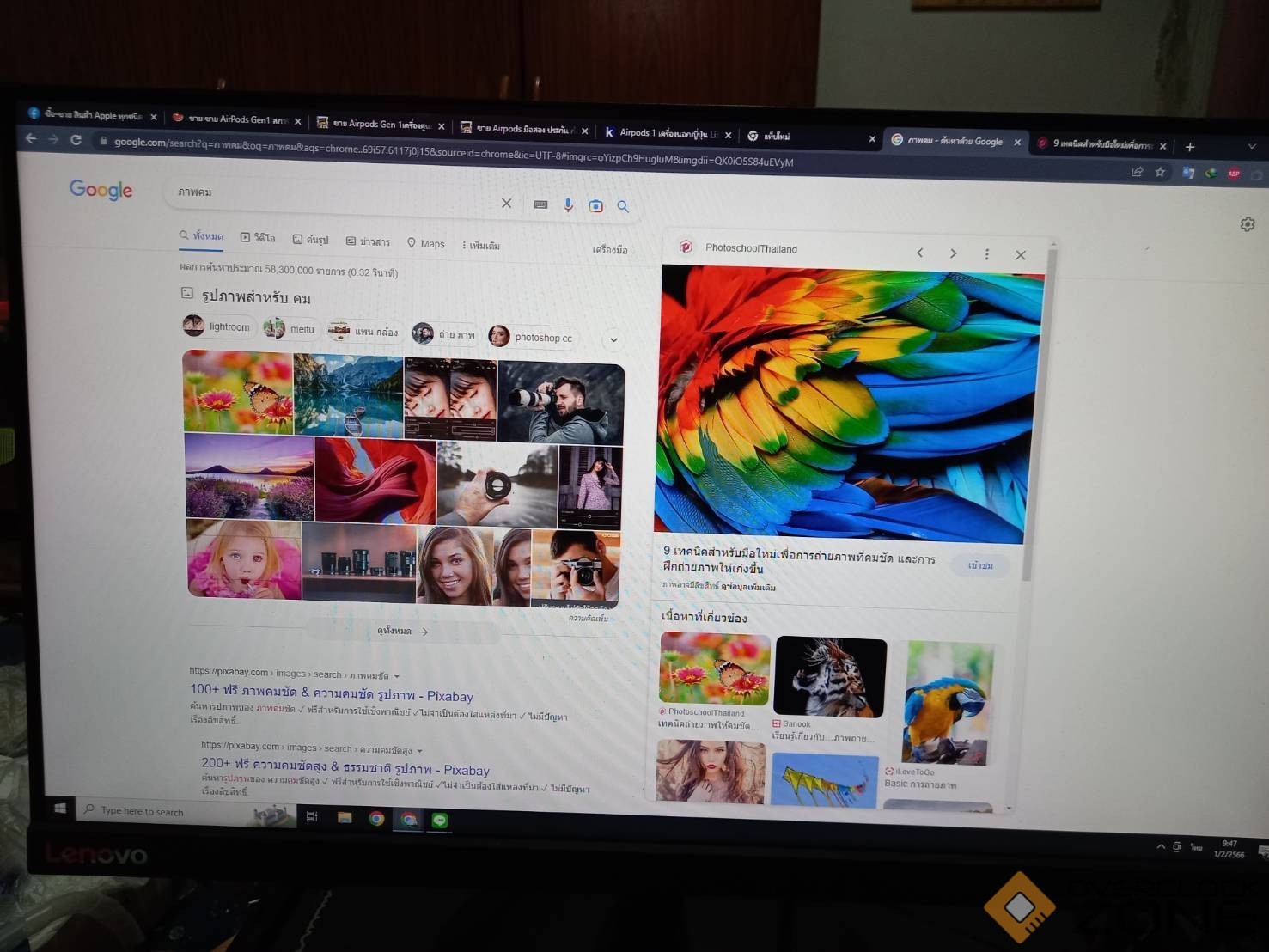This screenshot has width=1269, height=952.
Task: Open the Google Translate extension icon
Action: click(x=1188, y=173)
